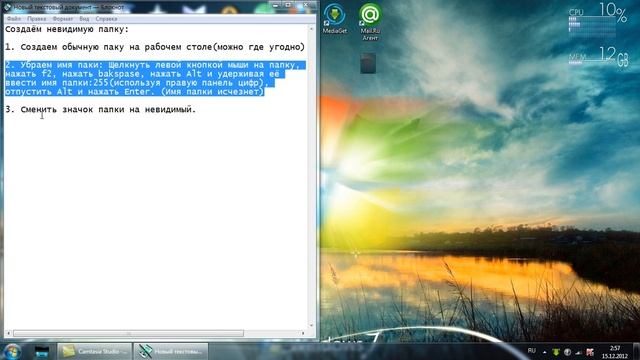Image resolution: width=640 pixels, height=360 pixels.
Task: Click the Notepad title bar icon
Action: pyautogui.click(x=7, y=7)
